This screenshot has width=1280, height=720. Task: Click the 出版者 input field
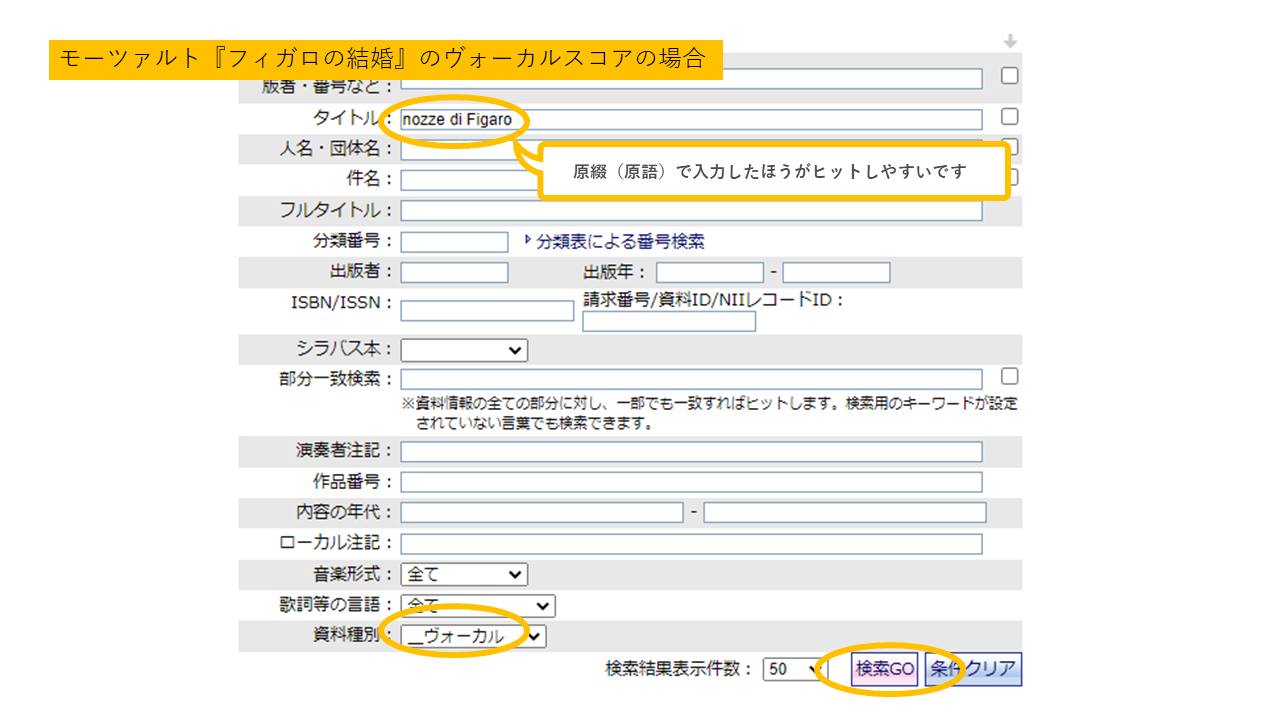tap(455, 273)
